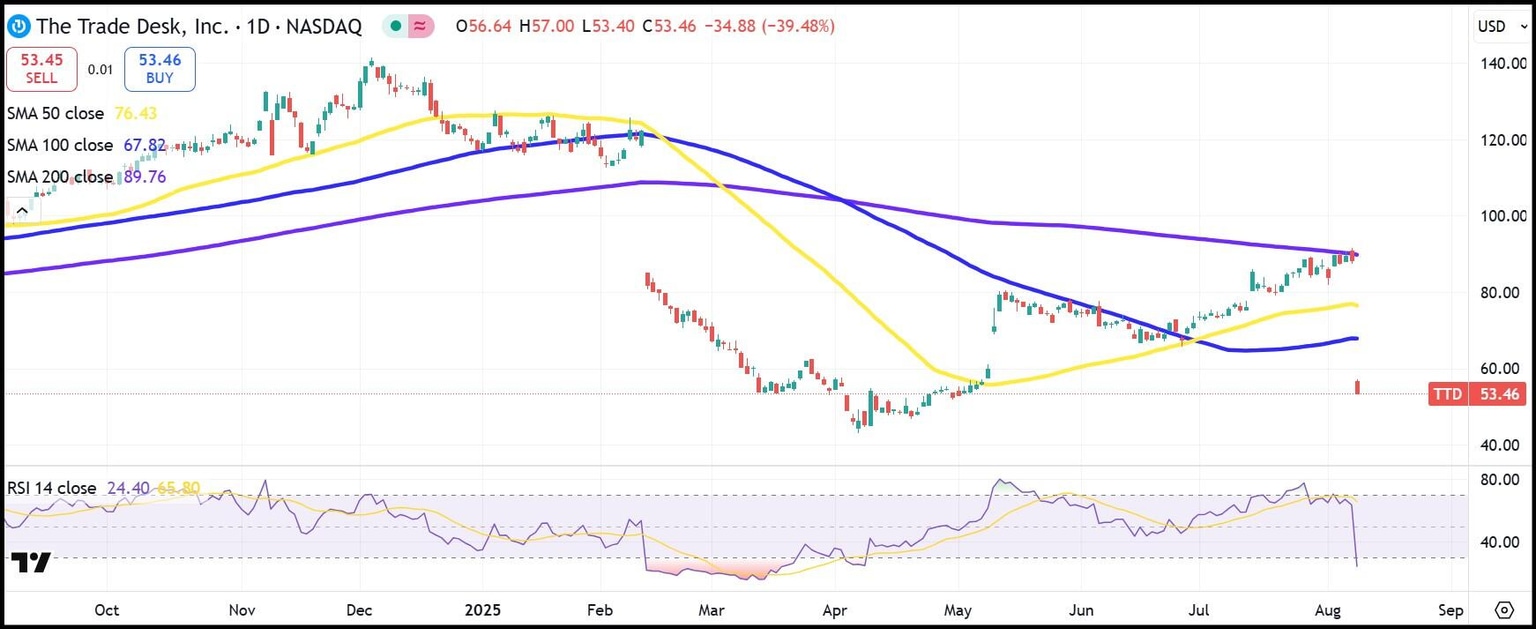Click NASDAQ in the symbol title
The image size is (1536, 629).
(x=324, y=26)
